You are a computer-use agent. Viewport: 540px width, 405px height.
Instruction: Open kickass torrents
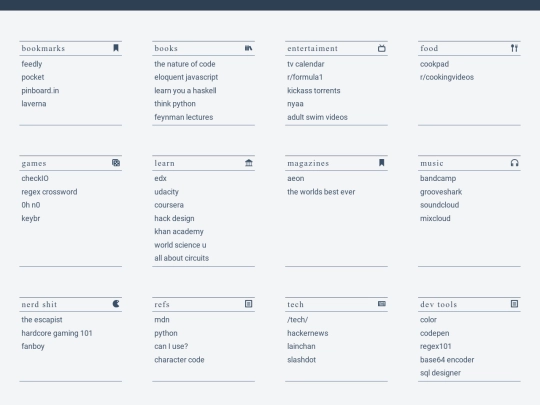click(314, 91)
